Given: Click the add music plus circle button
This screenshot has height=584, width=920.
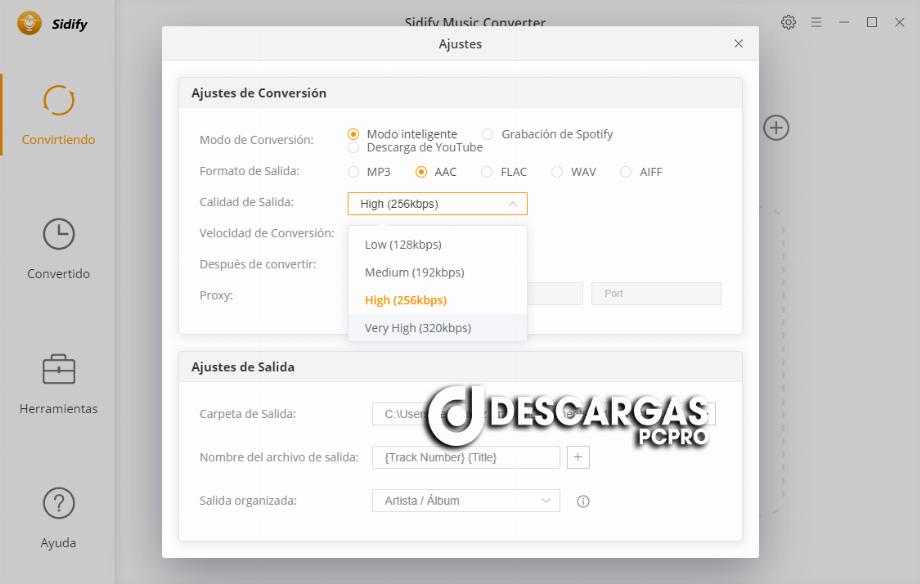Looking at the screenshot, I should pos(776,128).
